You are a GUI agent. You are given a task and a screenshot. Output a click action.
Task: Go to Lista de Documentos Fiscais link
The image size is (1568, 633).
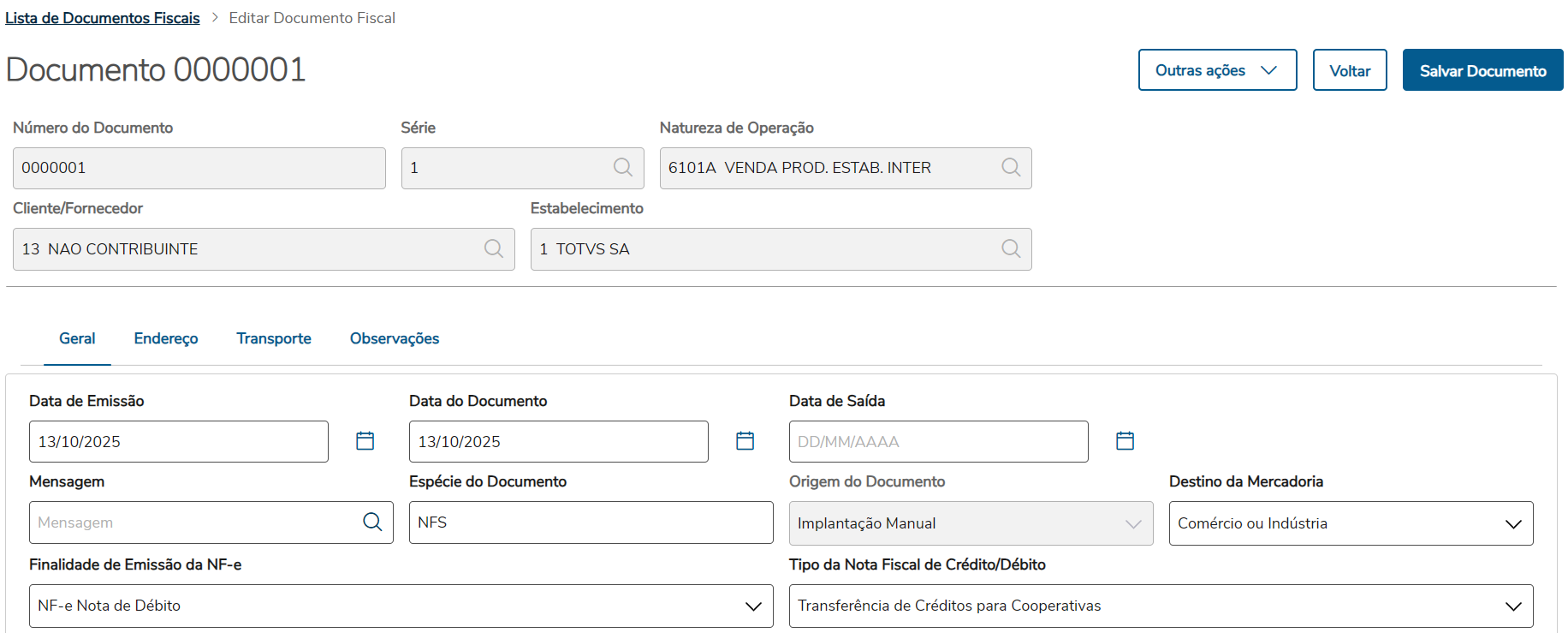pyautogui.click(x=103, y=18)
